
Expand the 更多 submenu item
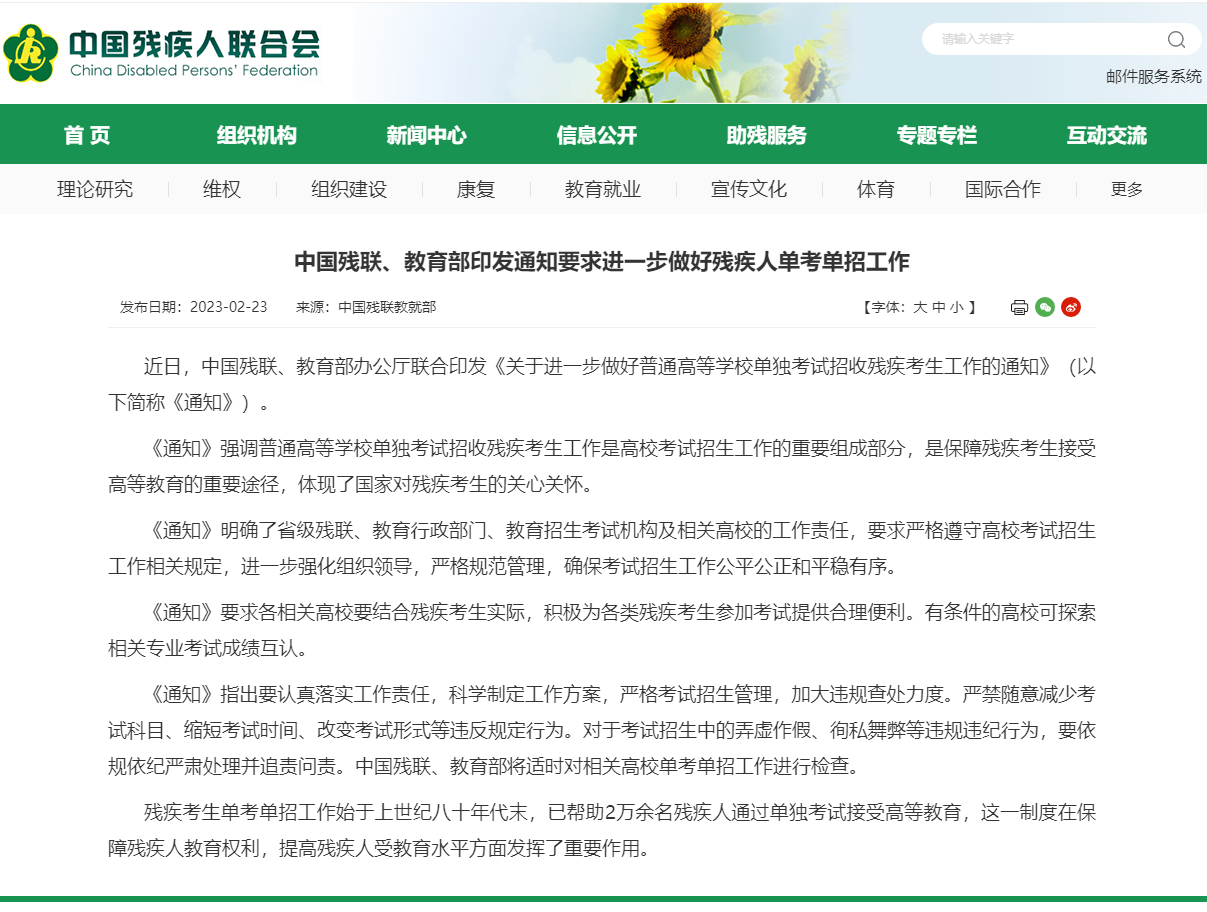click(x=1127, y=189)
